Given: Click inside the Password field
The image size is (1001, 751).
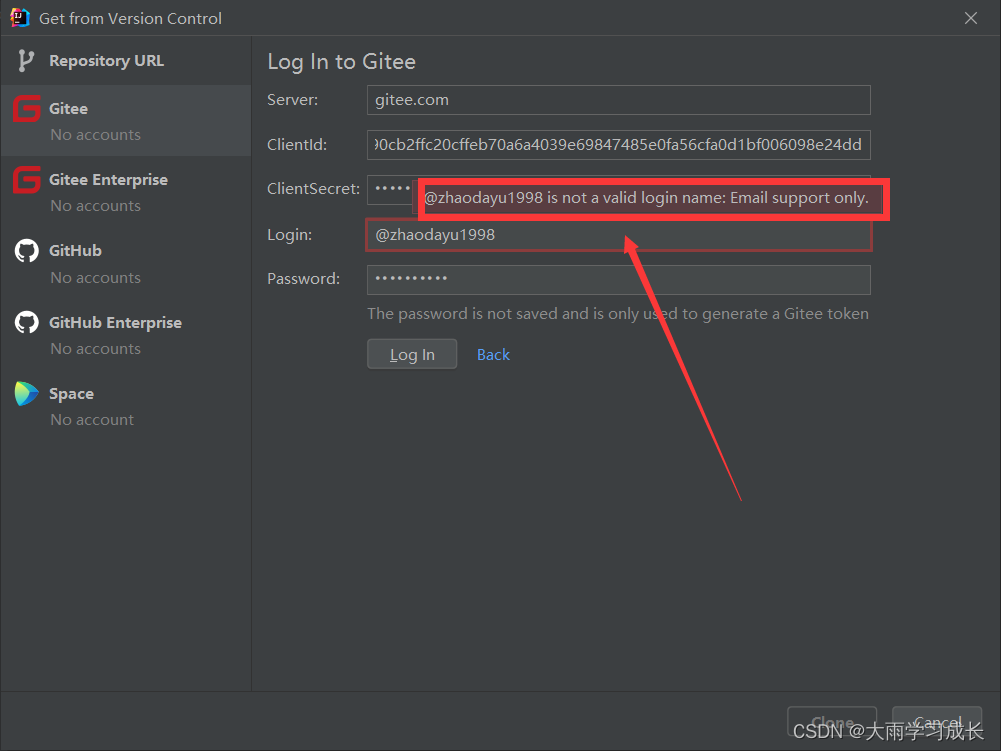Looking at the screenshot, I should pos(618,279).
